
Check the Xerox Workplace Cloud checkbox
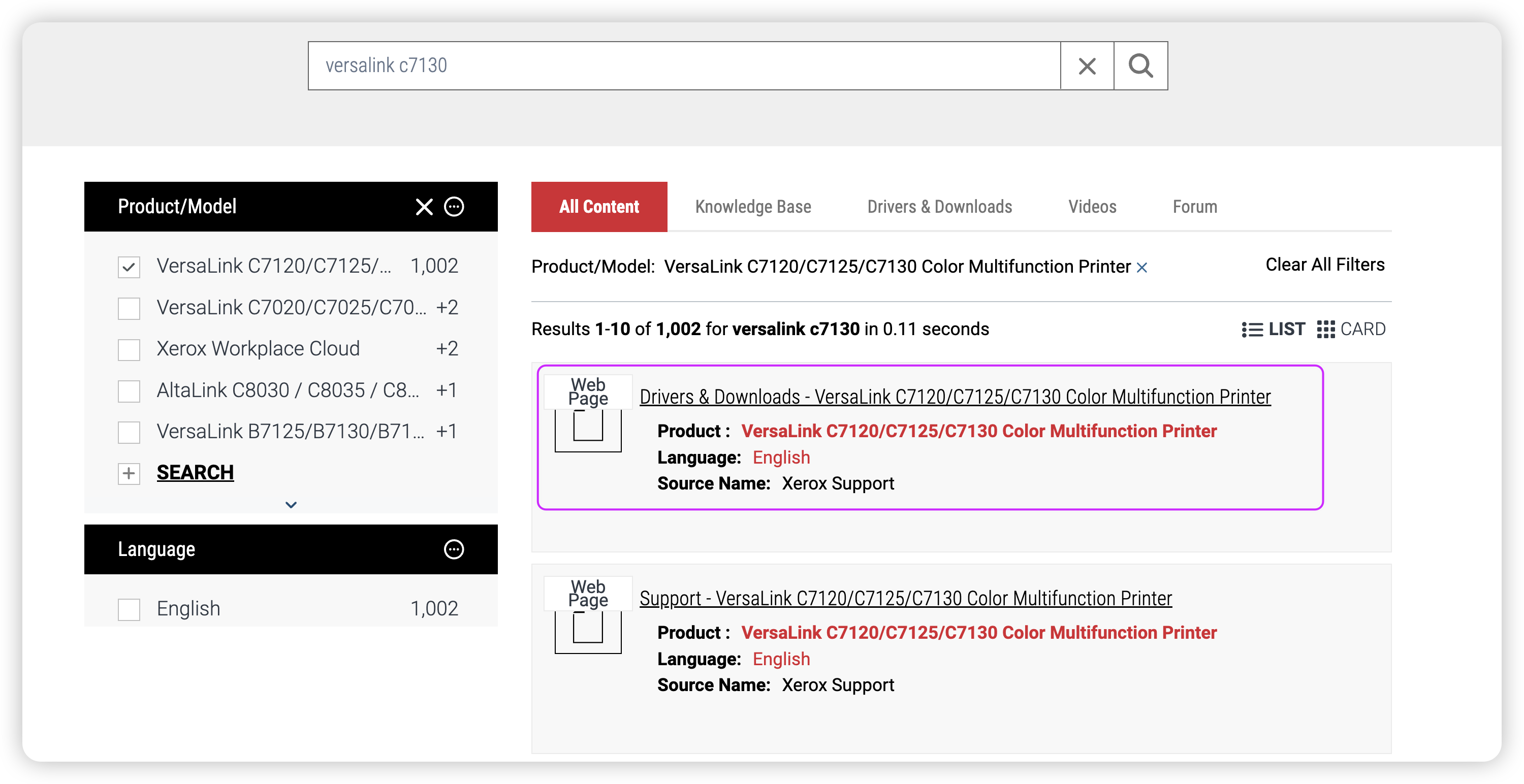coord(129,349)
